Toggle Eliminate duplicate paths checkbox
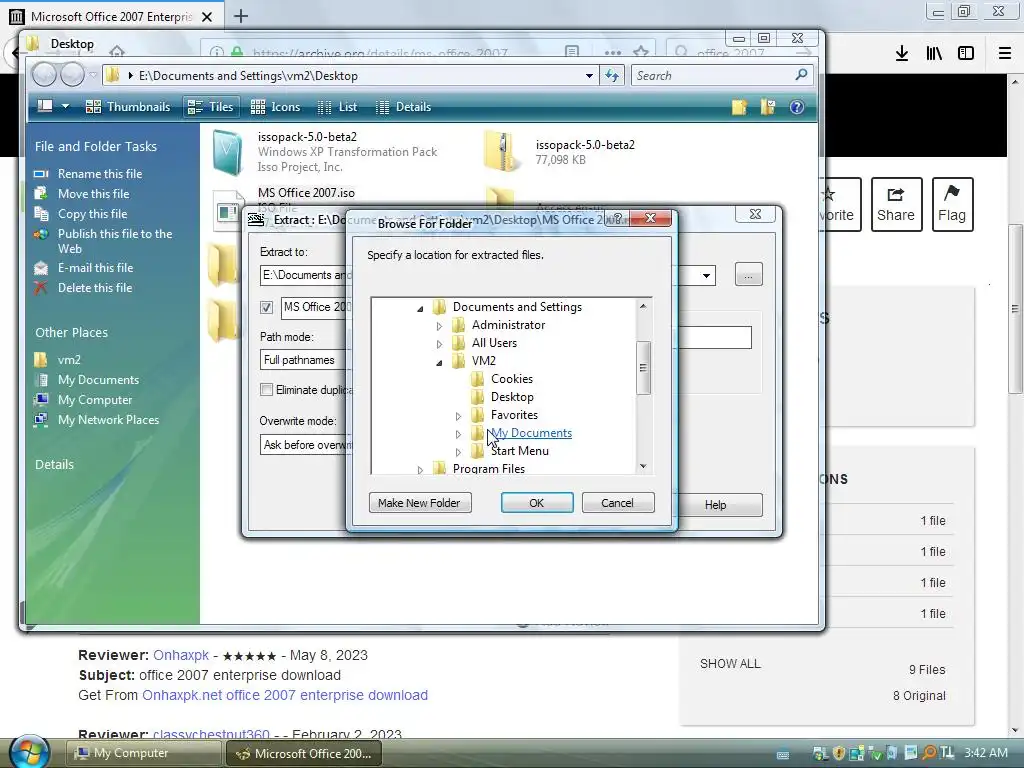Screen dimensions: 1024x768 click(x=266, y=390)
